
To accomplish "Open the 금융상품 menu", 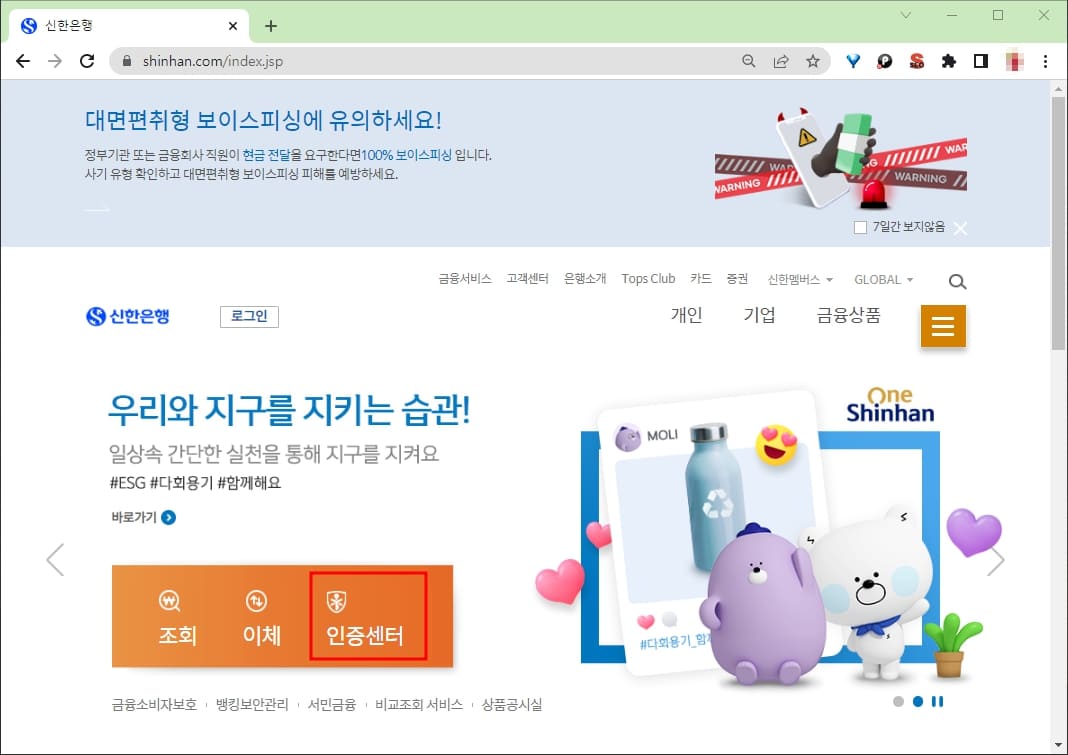I will [849, 315].
